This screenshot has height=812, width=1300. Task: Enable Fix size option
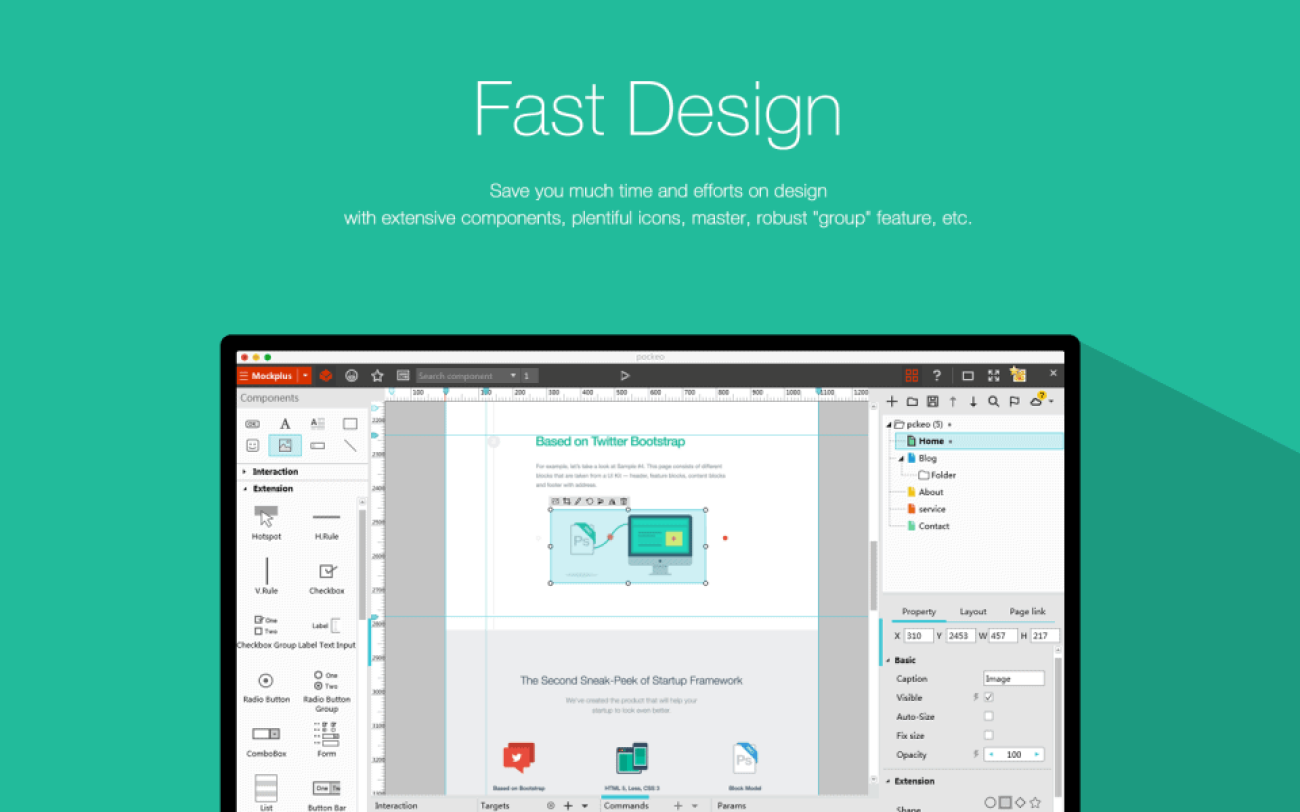pyautogui.click(x=989, y=735)
